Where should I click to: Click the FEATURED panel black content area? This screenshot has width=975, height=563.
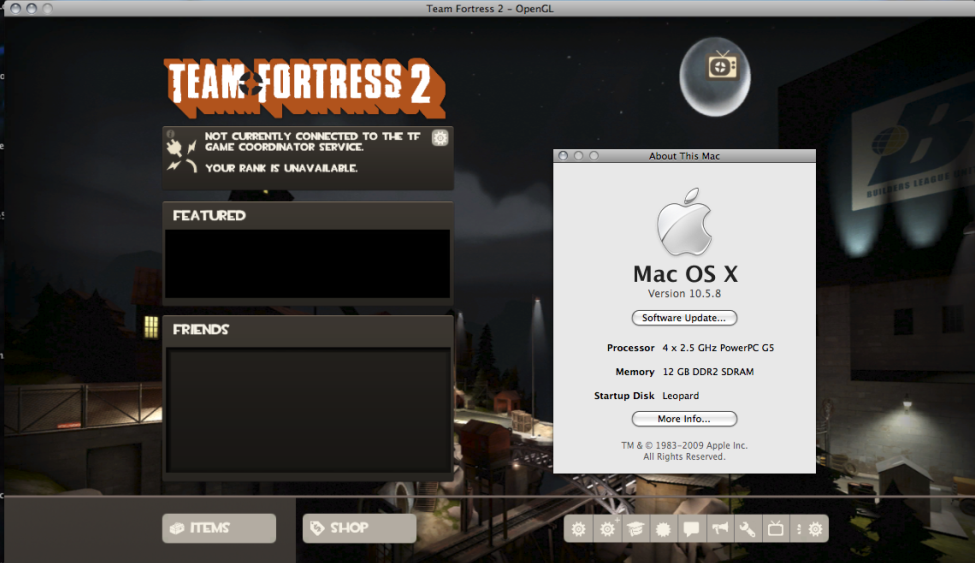307,264
